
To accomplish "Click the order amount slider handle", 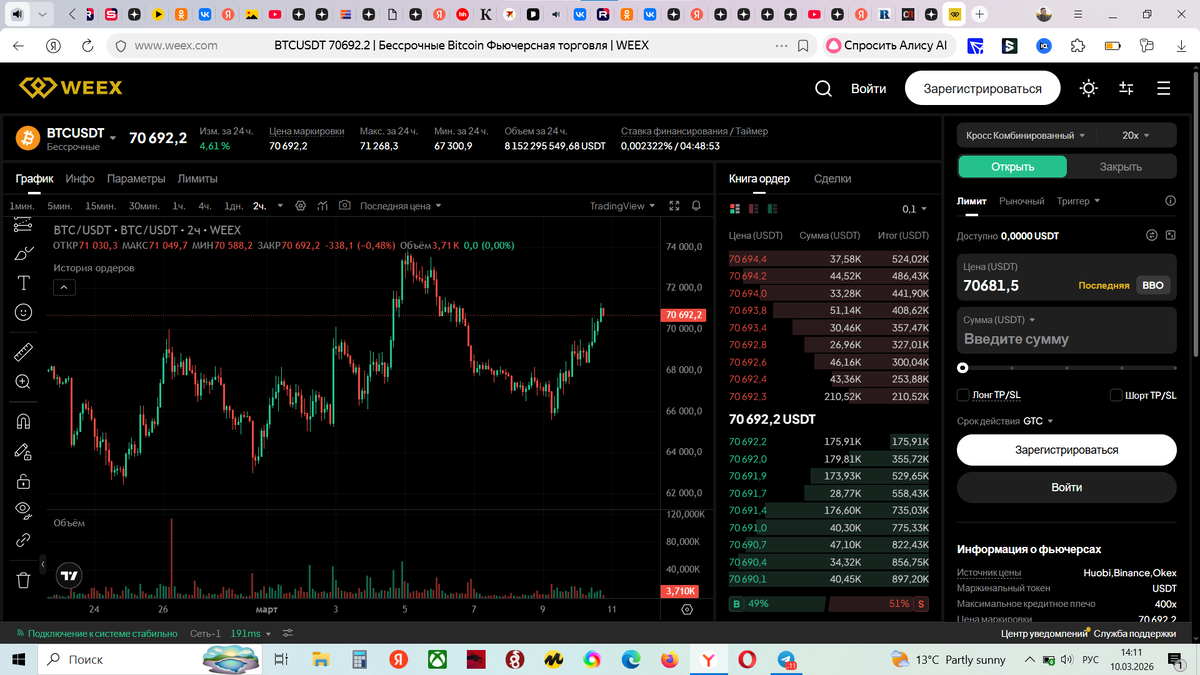I will click(963, 368).
